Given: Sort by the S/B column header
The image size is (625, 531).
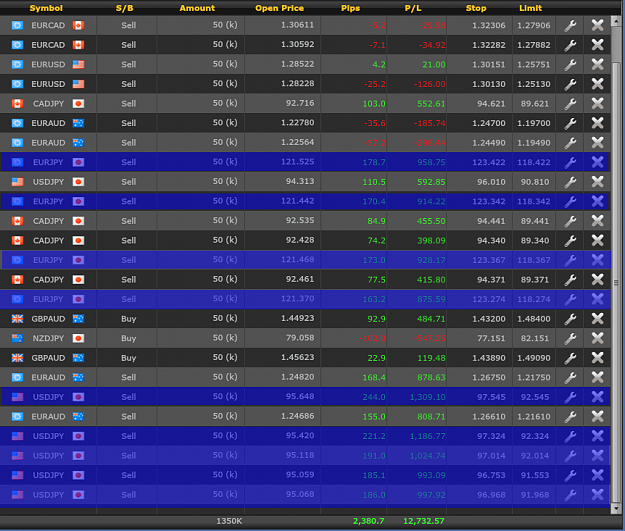Looking at the screenshot, I should pos(125,8).
